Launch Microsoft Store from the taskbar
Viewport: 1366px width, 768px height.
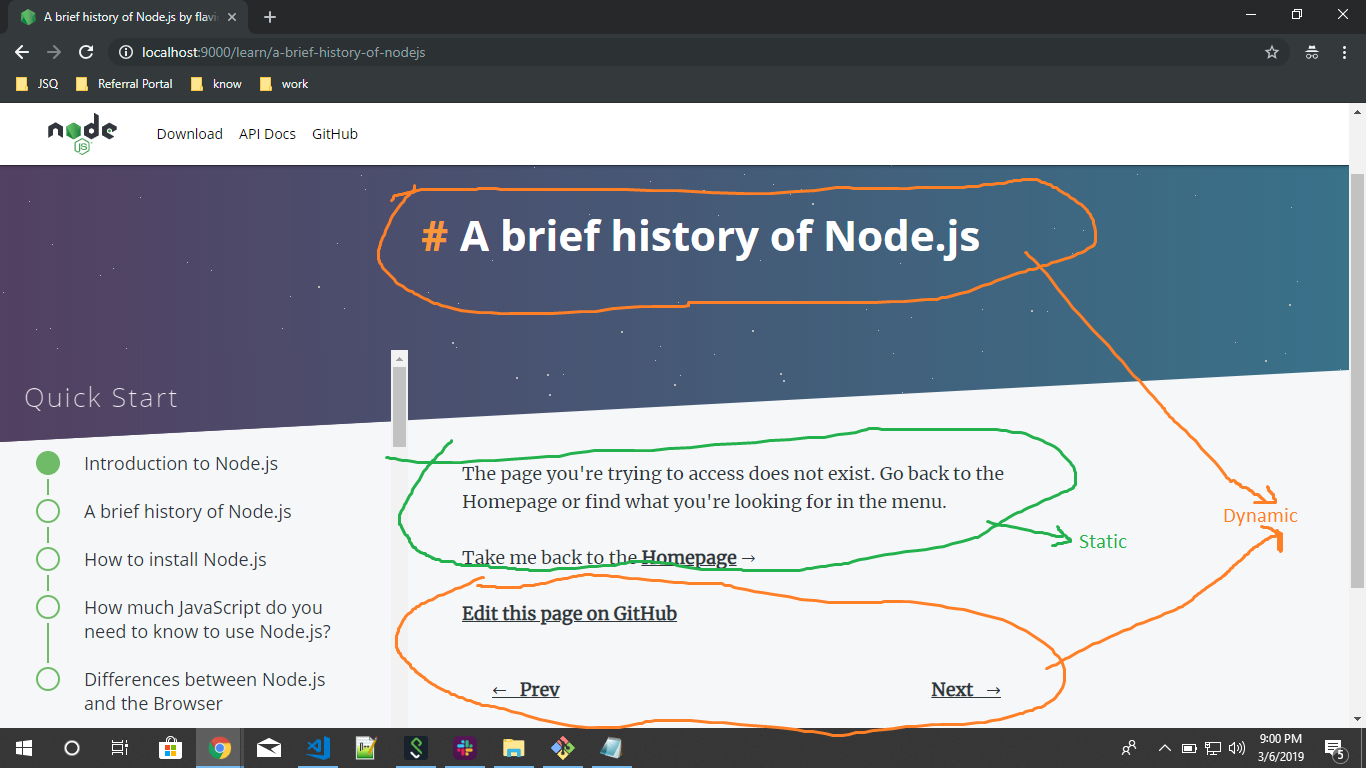coord(171,748)
